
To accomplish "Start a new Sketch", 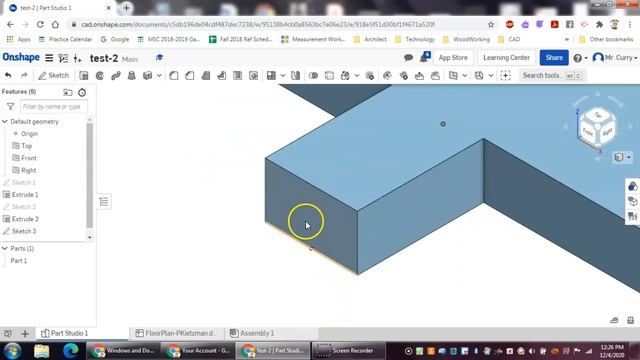I will point(53,76).
